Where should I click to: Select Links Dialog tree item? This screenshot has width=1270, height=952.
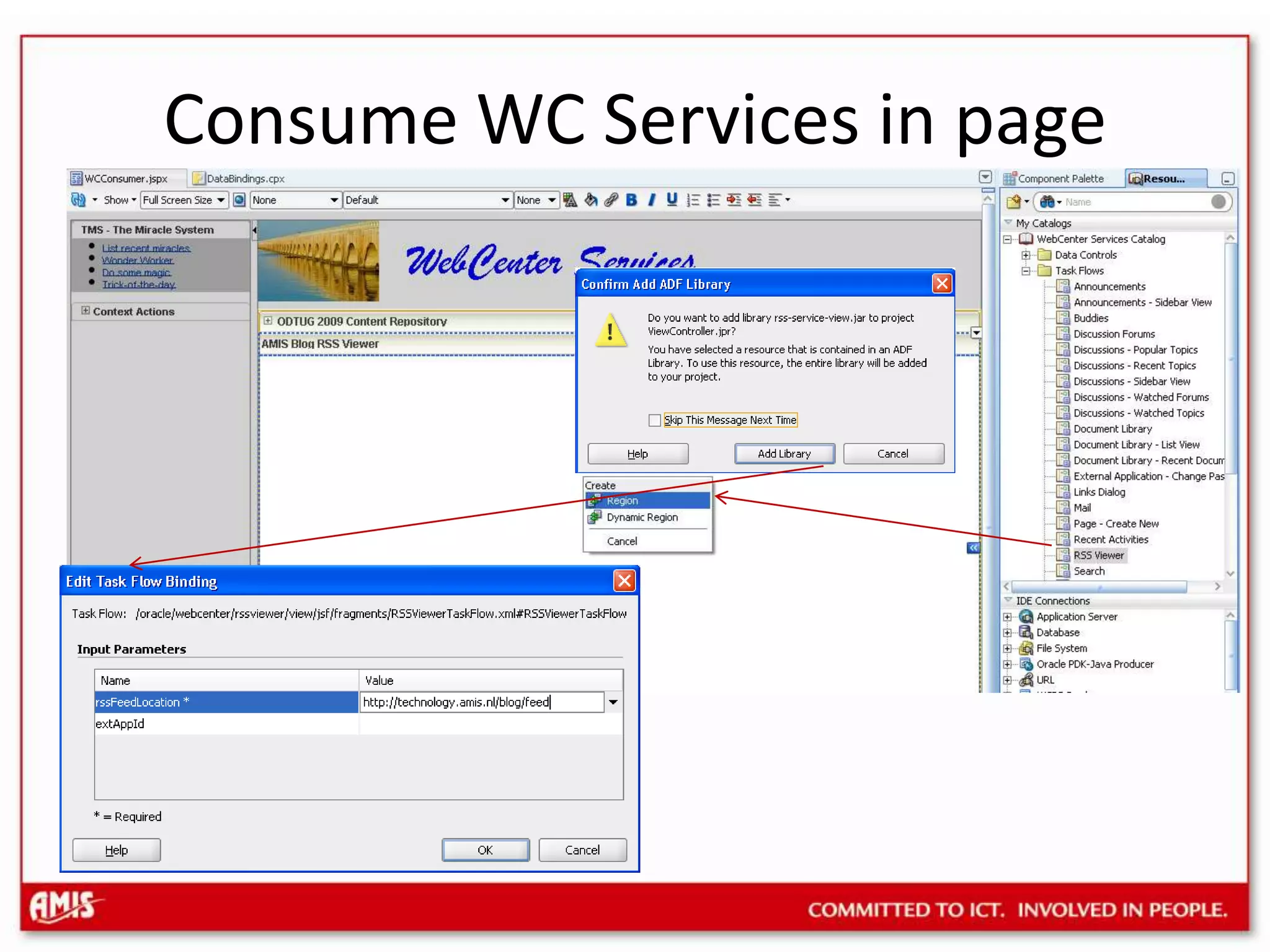tap(1099, 492)
